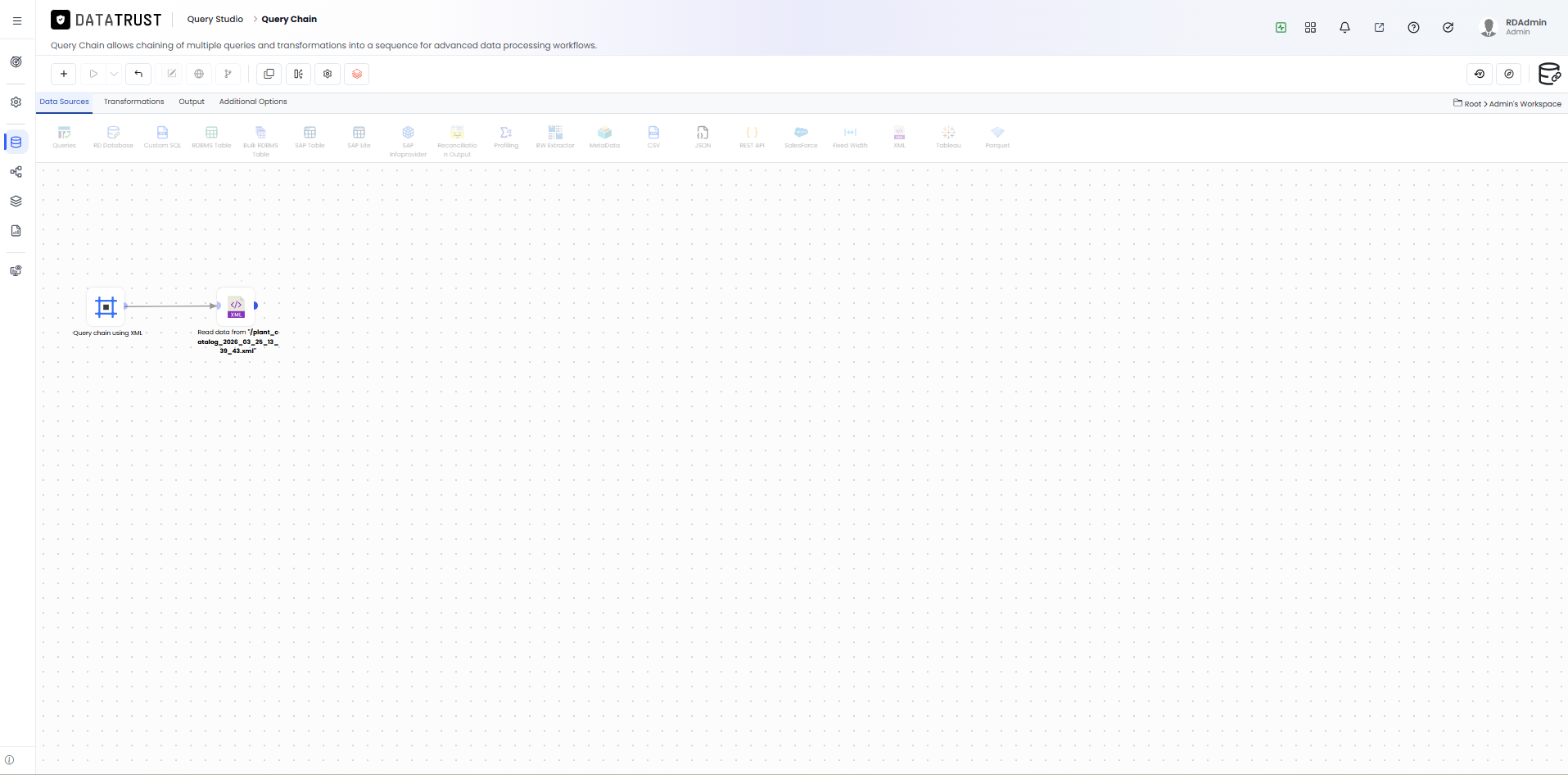The width and height of the screenshot is (1568, 775).
Task: Add a Tableau data source
Action: (x=948, y=137)
